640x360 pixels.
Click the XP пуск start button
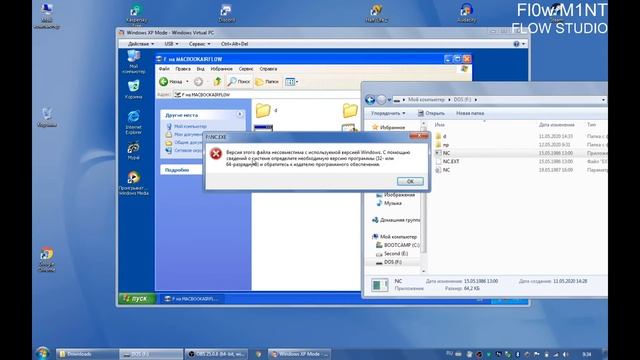pos(137,299)
